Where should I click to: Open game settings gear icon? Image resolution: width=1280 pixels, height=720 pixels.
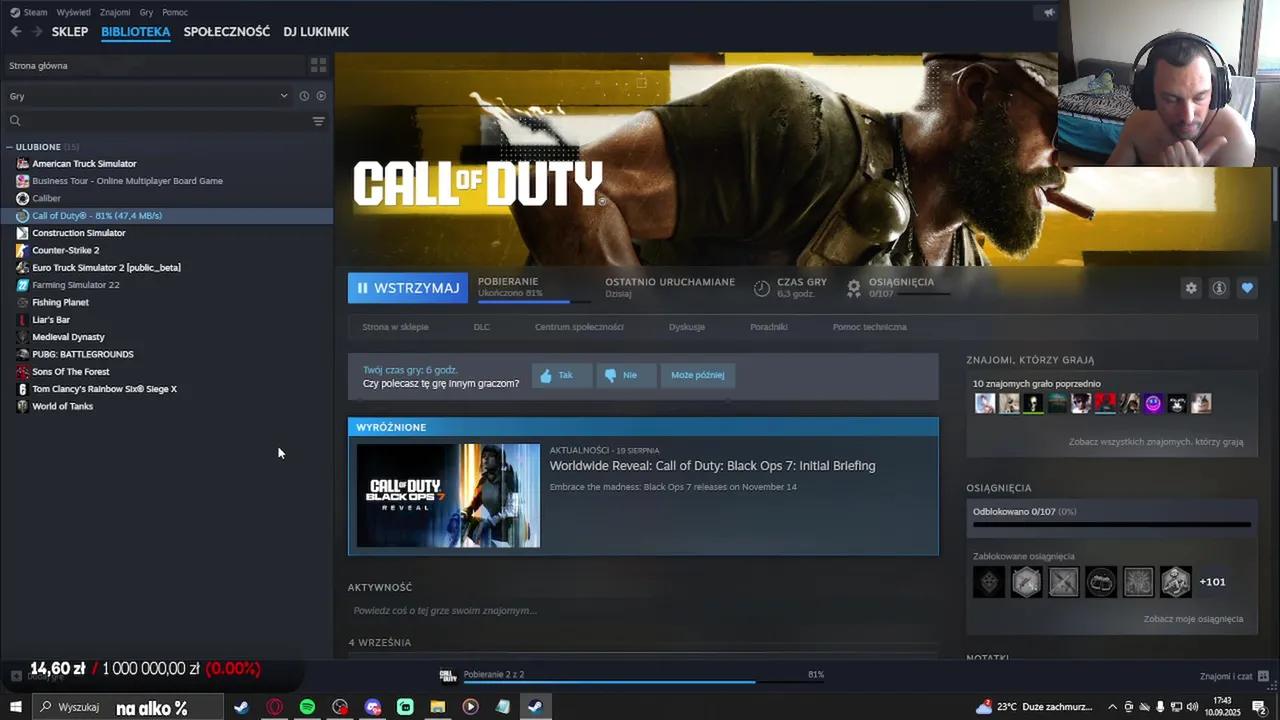tap(1191, 288)
